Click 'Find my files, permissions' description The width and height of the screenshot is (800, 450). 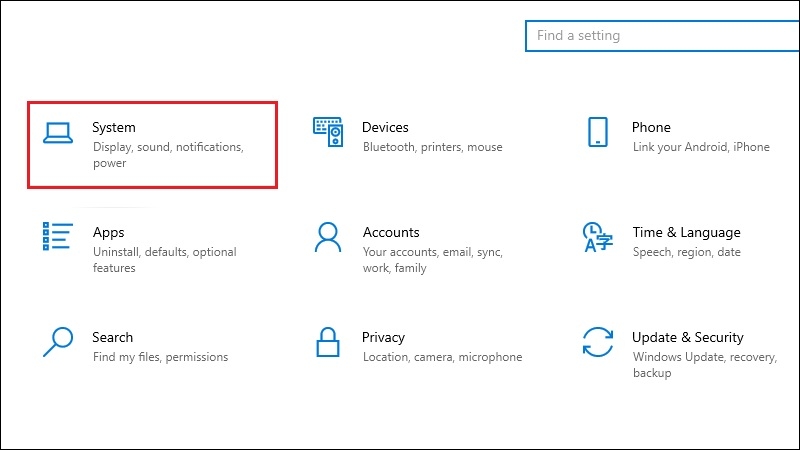click(160, 357)
